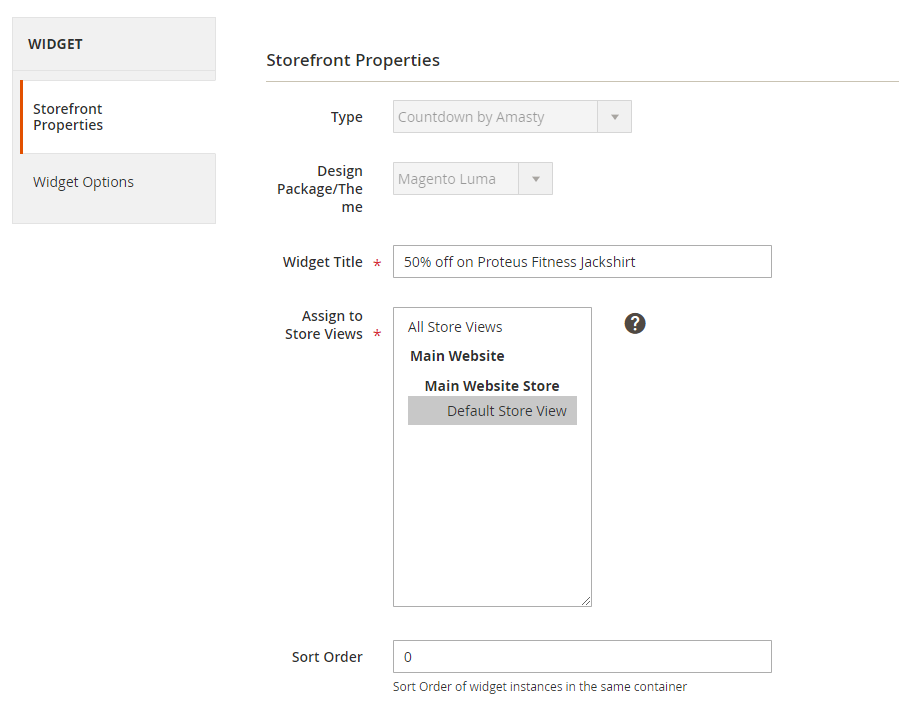
Task: Click the help question mark icon
Action: 635,323
